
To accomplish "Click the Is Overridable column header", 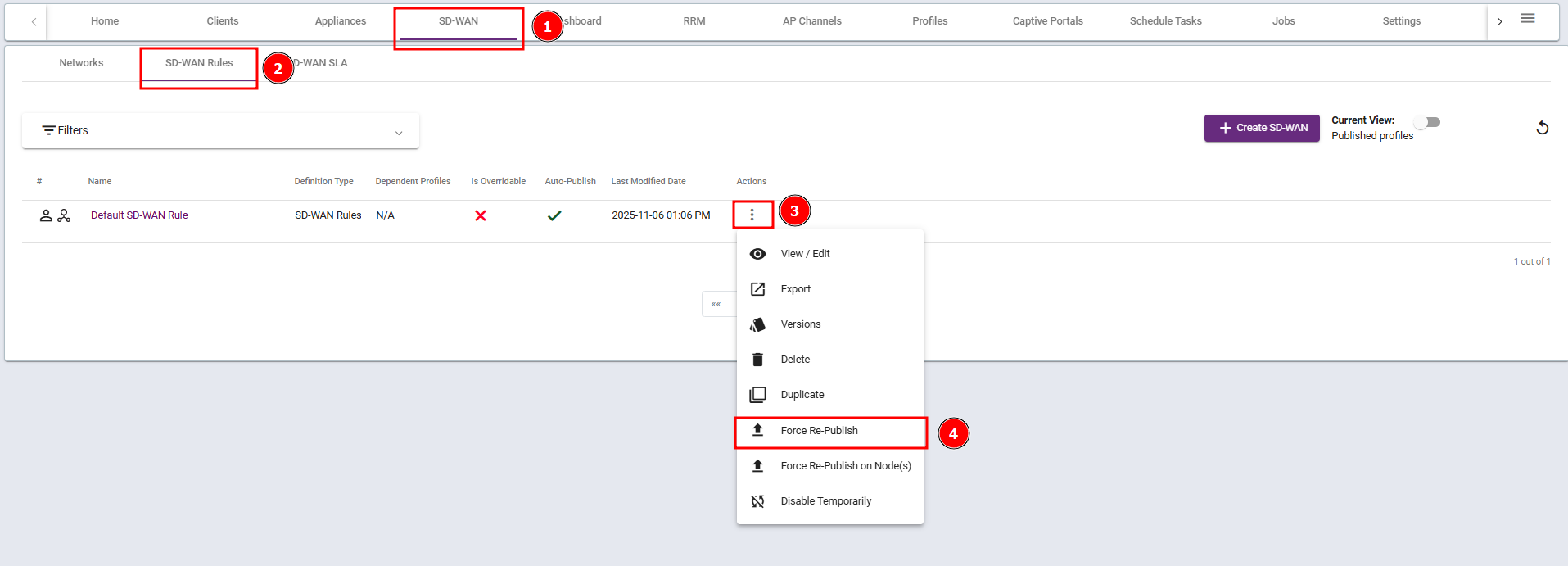I will coord(498,182).
